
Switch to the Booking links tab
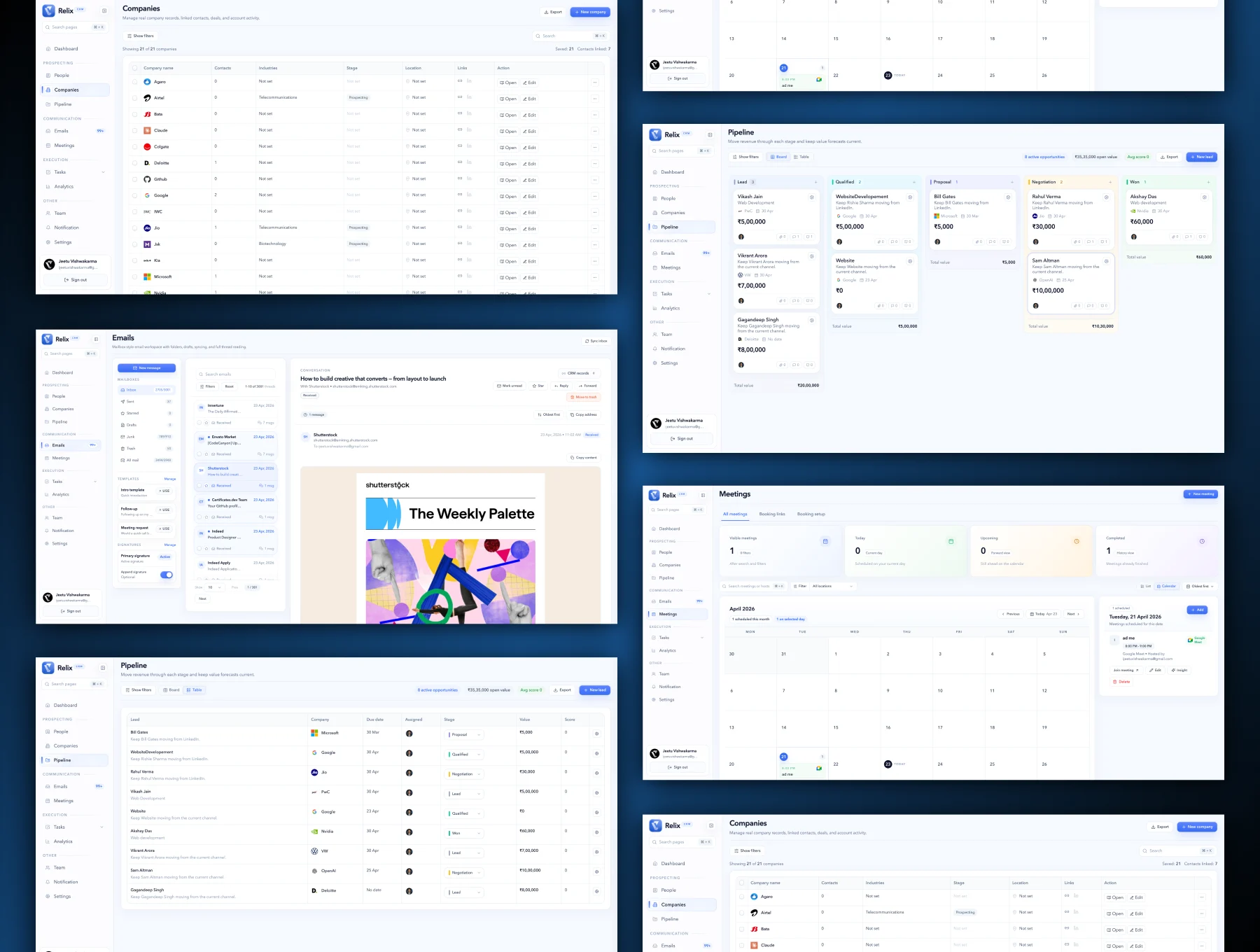(x=772, y=514)
